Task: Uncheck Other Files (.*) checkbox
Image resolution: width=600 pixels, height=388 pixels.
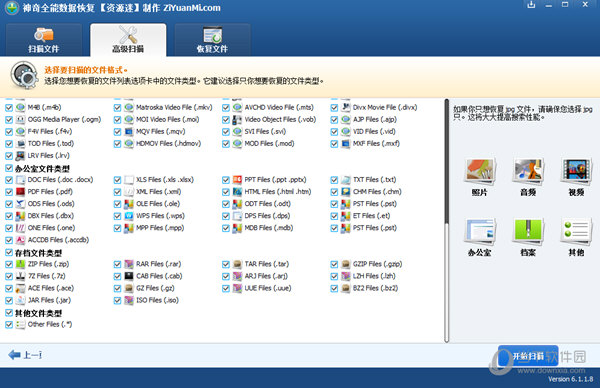Action: (x=9, y=324)
